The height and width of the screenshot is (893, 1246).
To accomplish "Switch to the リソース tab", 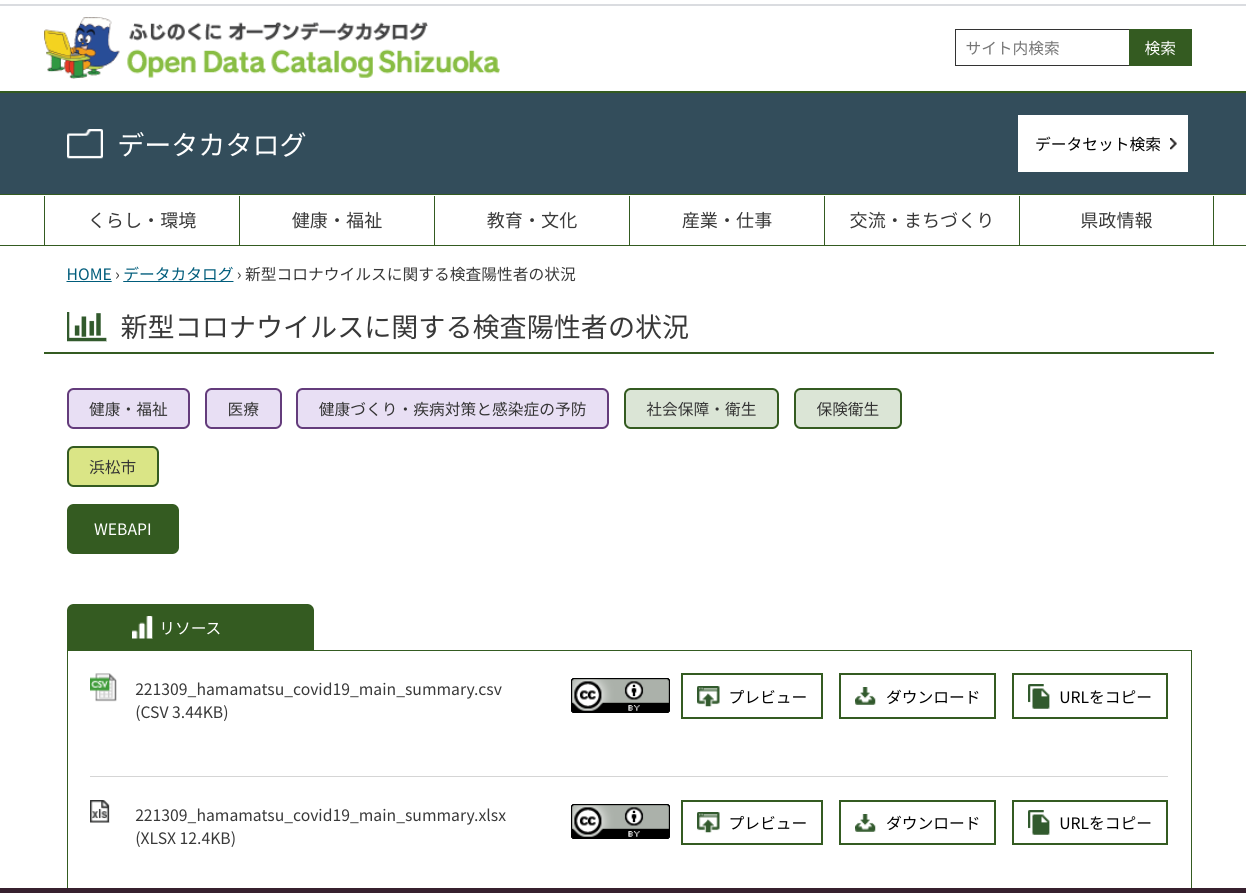I will click(190, 627).
